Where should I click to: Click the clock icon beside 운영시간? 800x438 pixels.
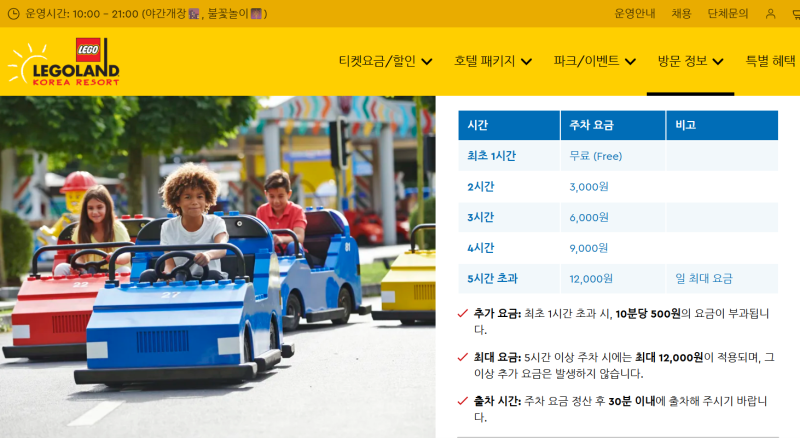[14, 14]
